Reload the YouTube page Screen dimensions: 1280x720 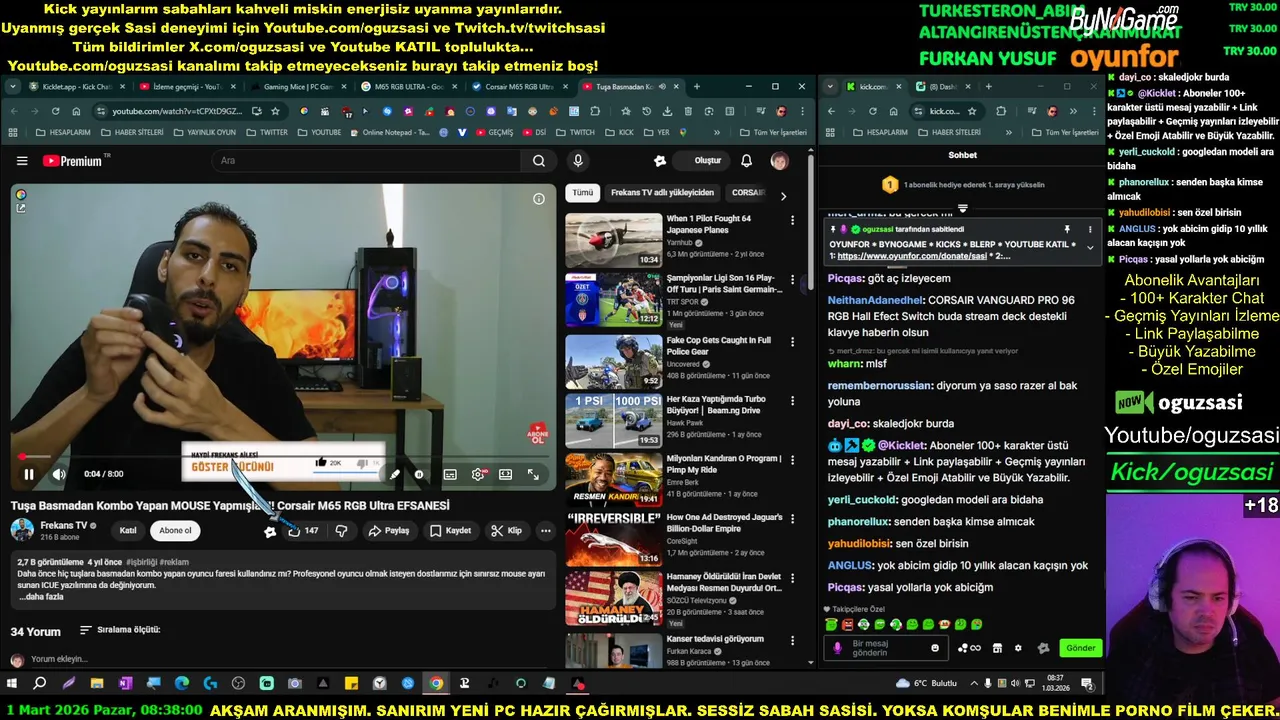coord(56,111)
